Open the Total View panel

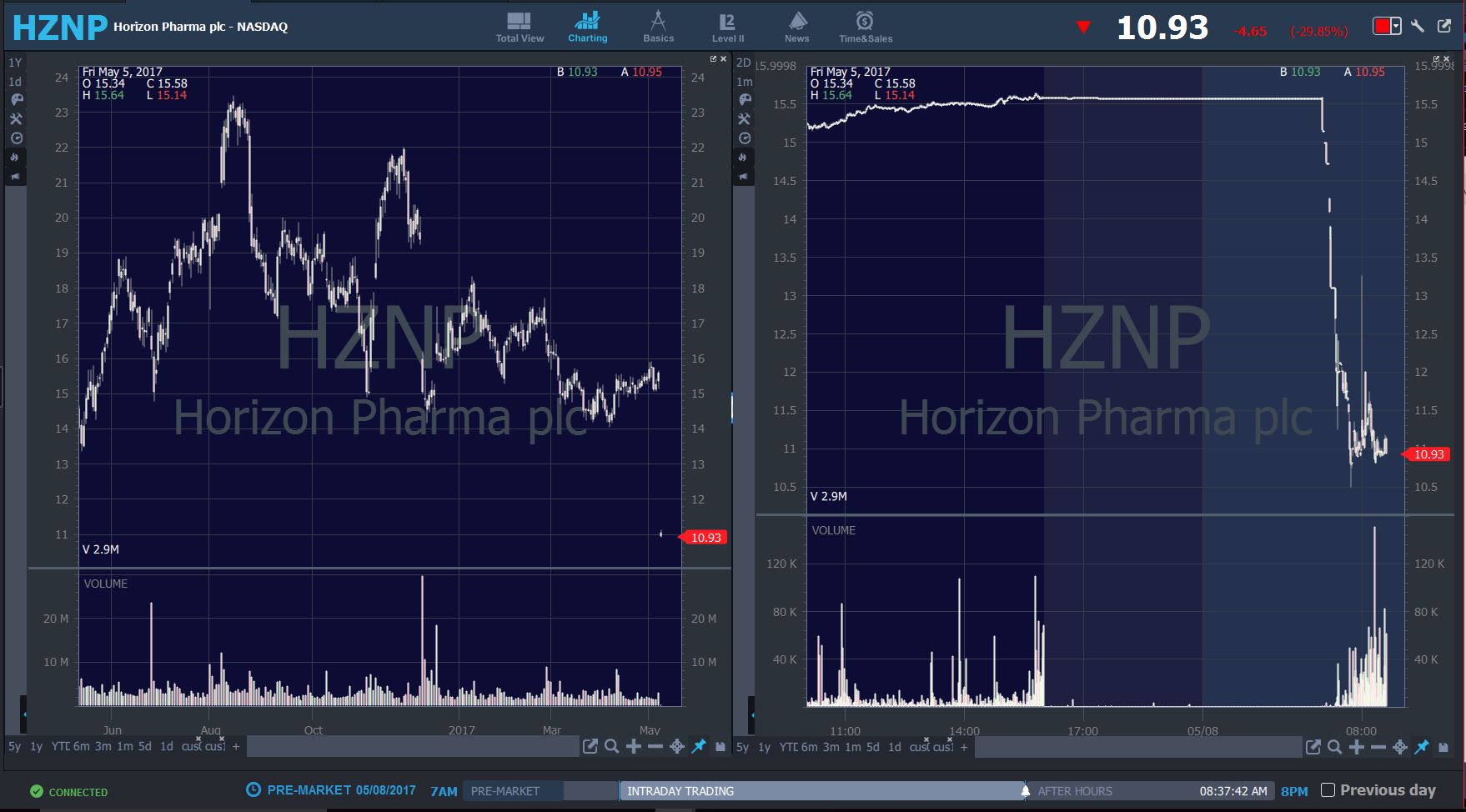pos(520,27)
